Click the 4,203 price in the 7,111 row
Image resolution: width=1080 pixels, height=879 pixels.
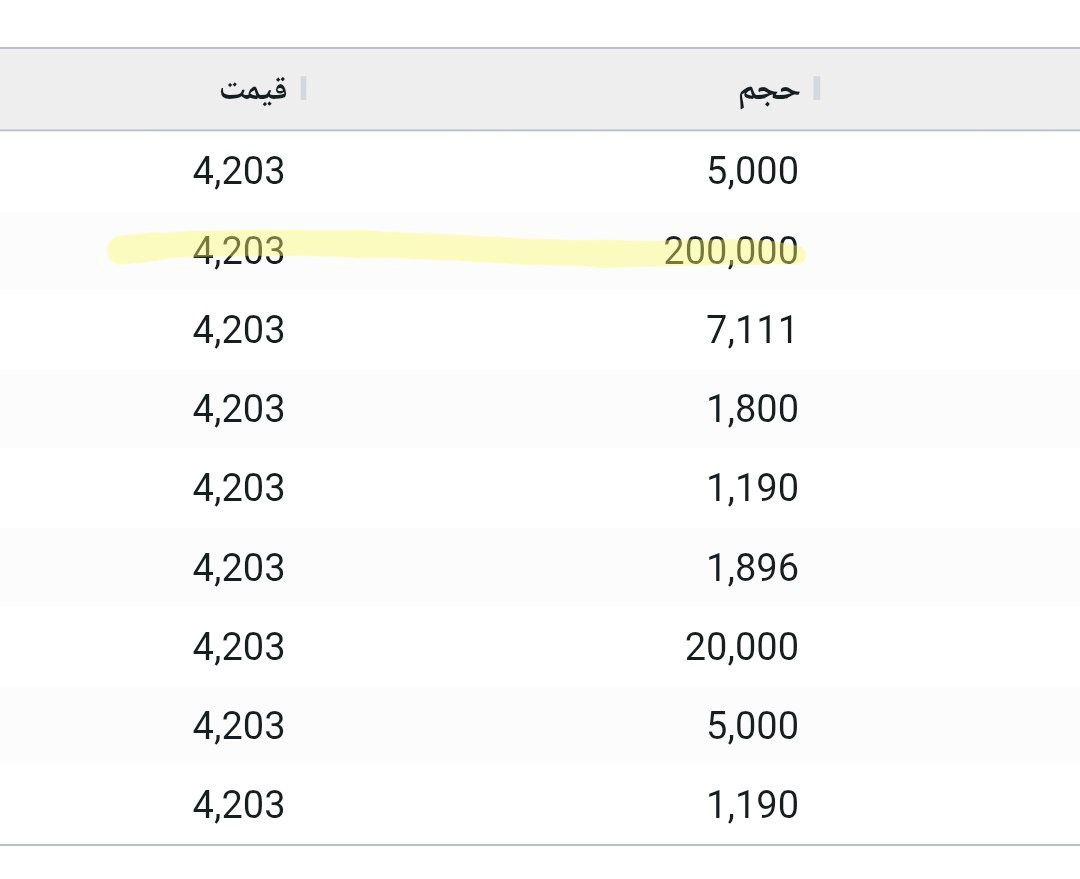(x=238, y=330)
